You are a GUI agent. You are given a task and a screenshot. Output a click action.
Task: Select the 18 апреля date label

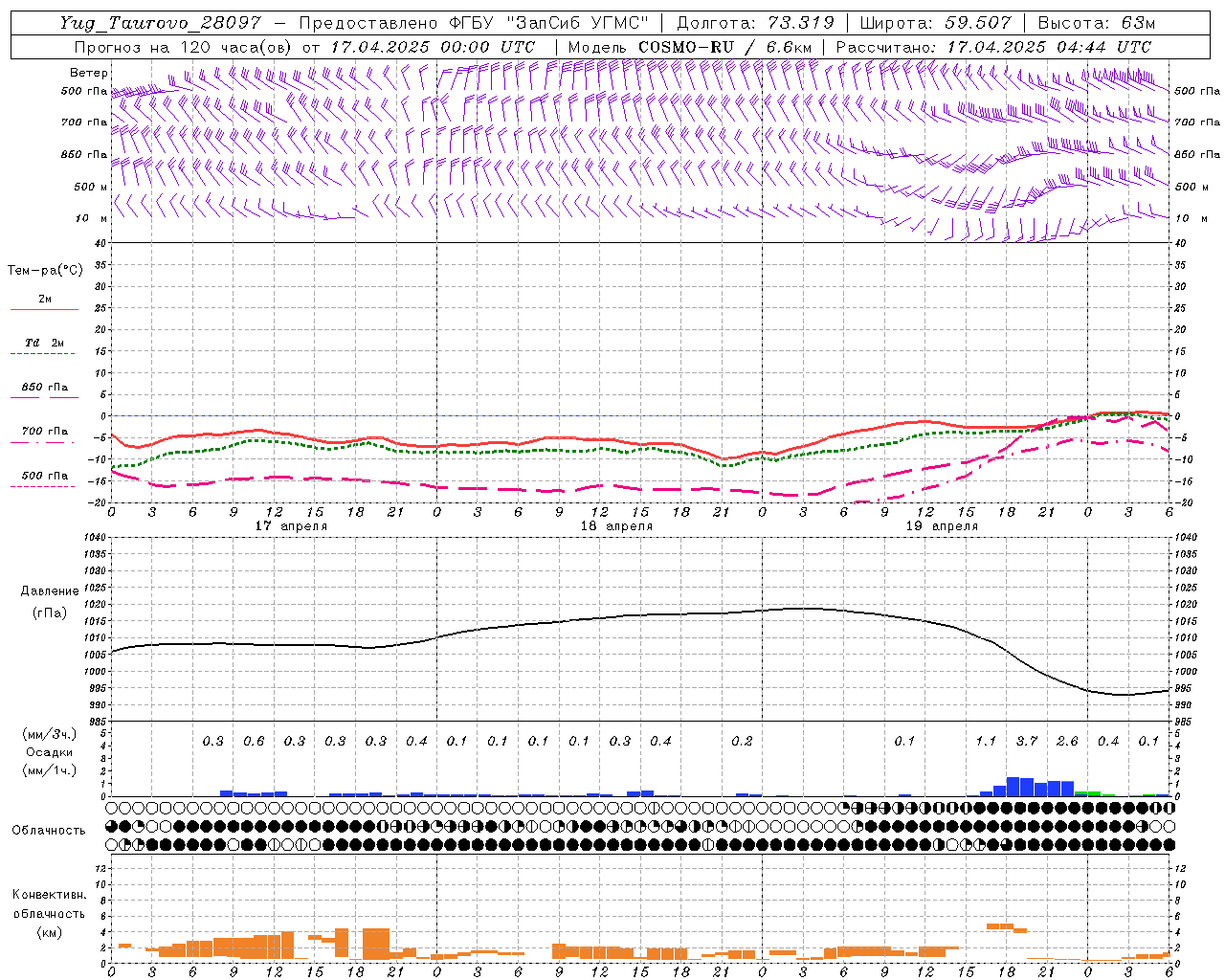point(616,526)
